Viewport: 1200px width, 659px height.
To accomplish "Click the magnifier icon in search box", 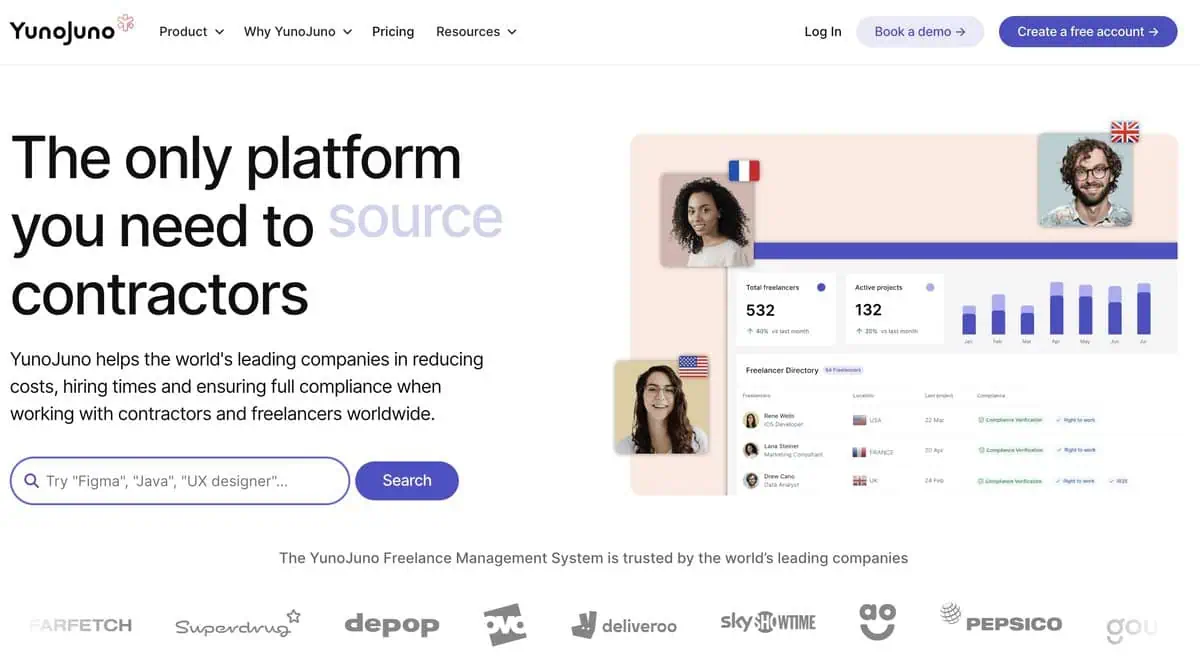I will pyautogui.click(x=32, y=481).
